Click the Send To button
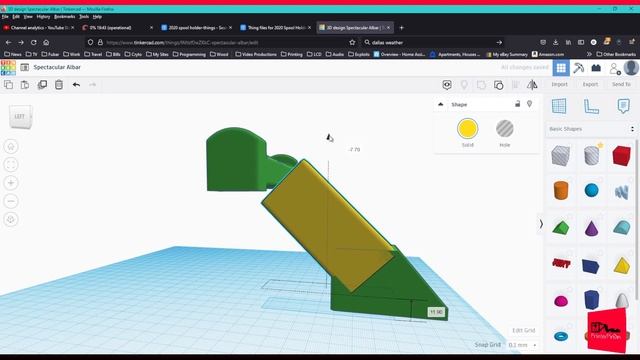 click(621, 84)
